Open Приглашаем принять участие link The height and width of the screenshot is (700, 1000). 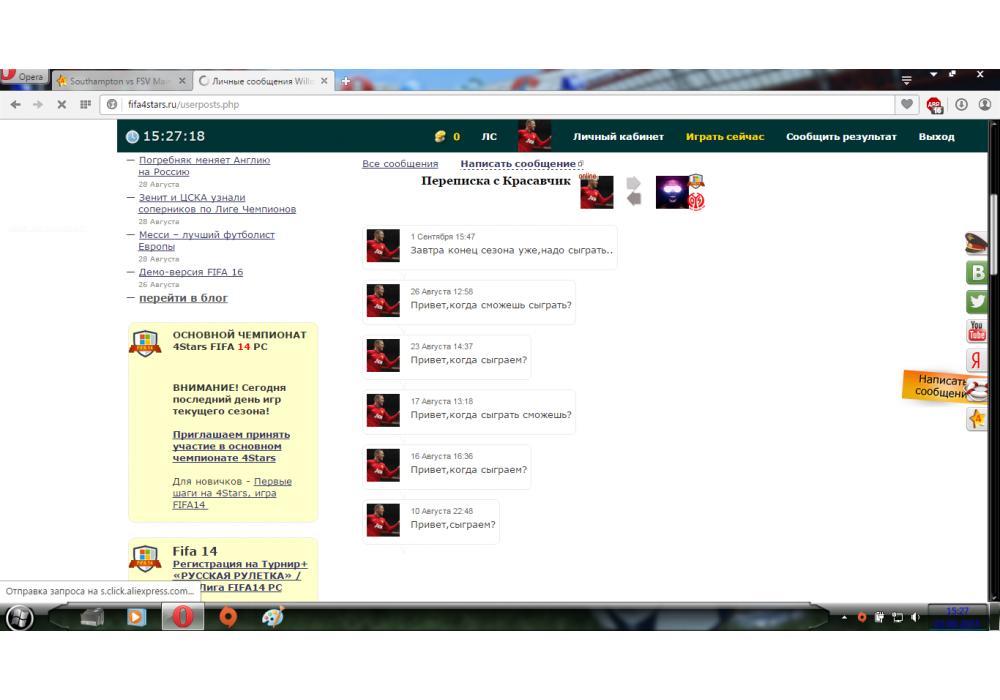231,446
